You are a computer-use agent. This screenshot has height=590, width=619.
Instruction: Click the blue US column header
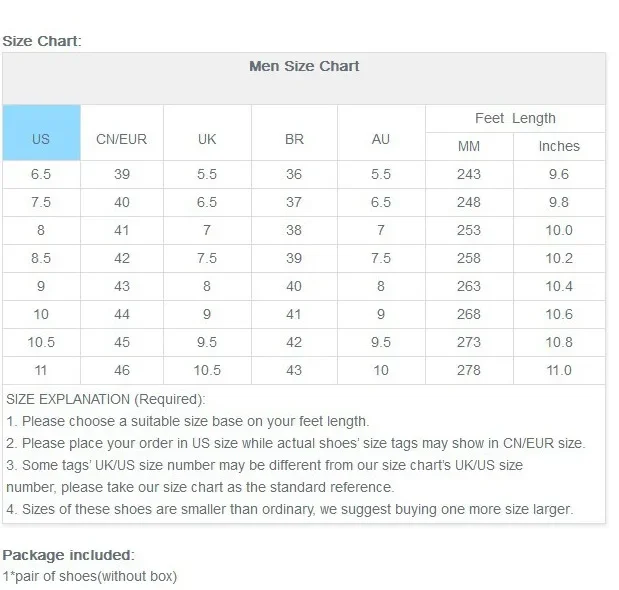point(41,133)
